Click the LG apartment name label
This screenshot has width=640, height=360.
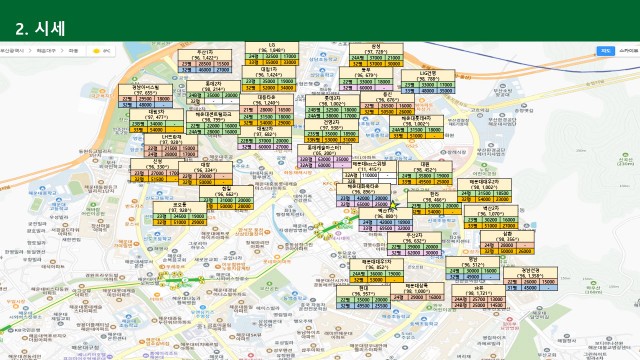[x=271, y=45]
